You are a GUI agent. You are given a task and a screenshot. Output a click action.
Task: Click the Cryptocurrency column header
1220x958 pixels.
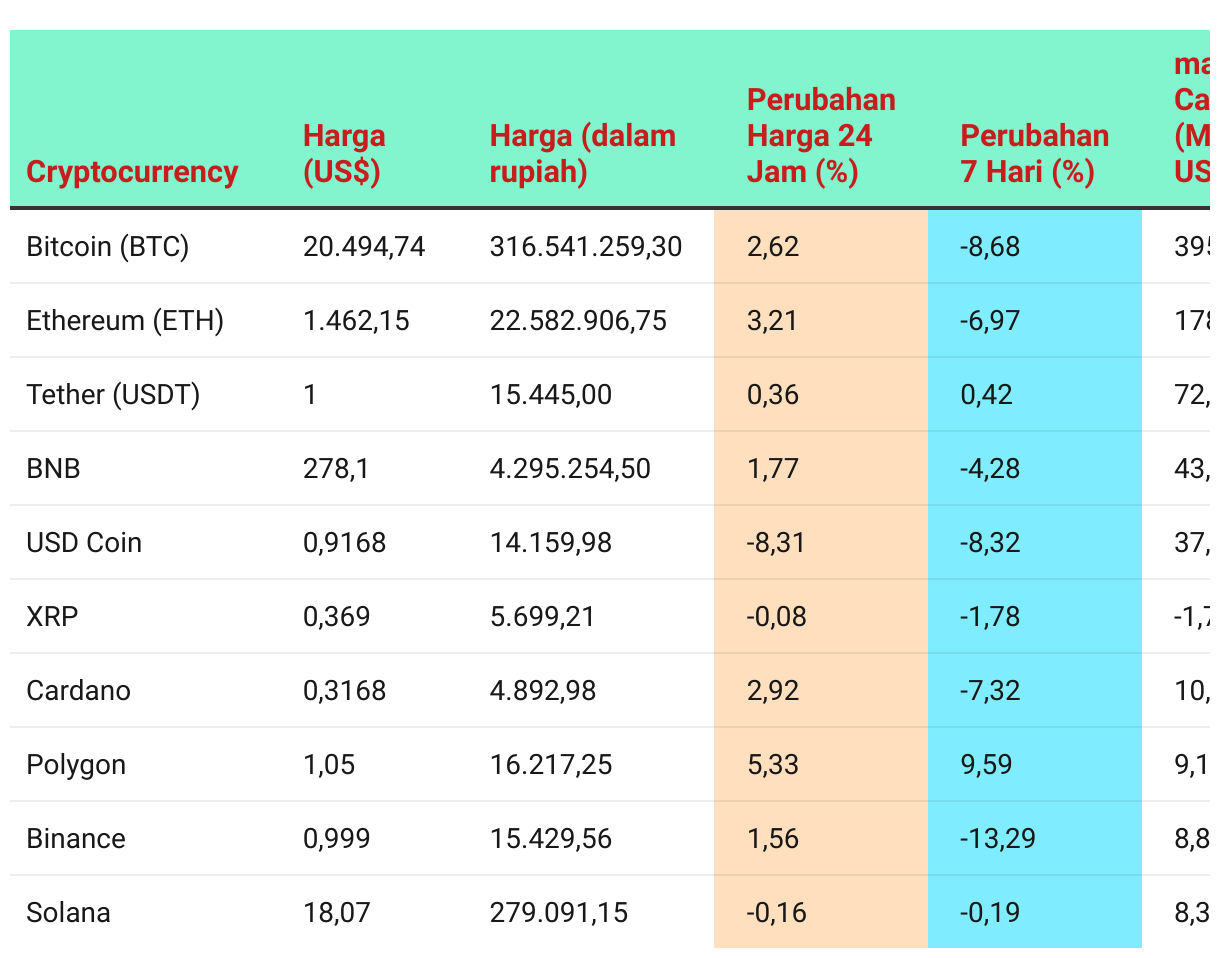132,172
